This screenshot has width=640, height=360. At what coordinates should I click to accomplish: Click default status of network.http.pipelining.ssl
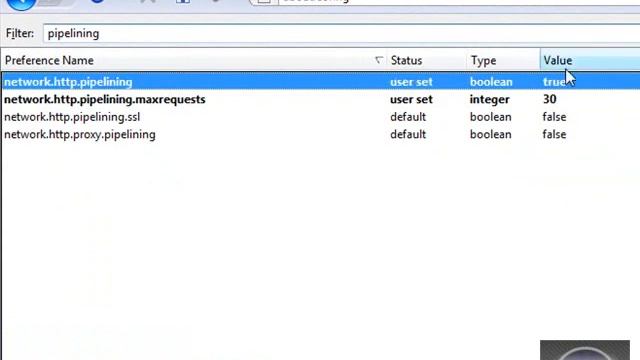click(x=408, y=117)
